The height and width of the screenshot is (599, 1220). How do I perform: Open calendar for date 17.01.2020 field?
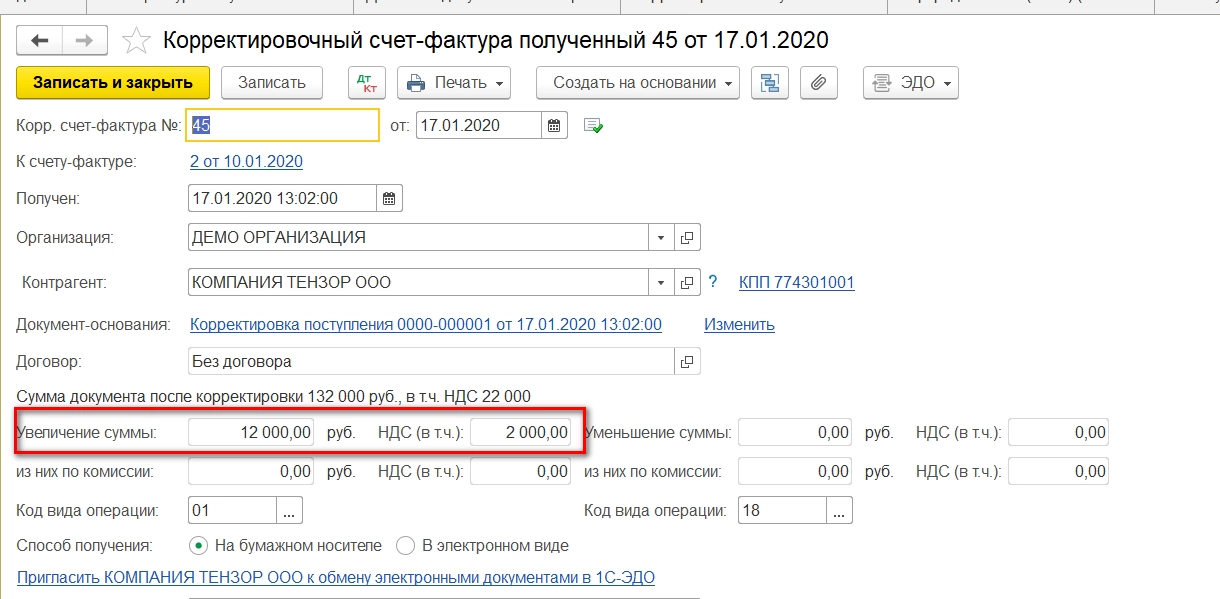pos(555,125)
